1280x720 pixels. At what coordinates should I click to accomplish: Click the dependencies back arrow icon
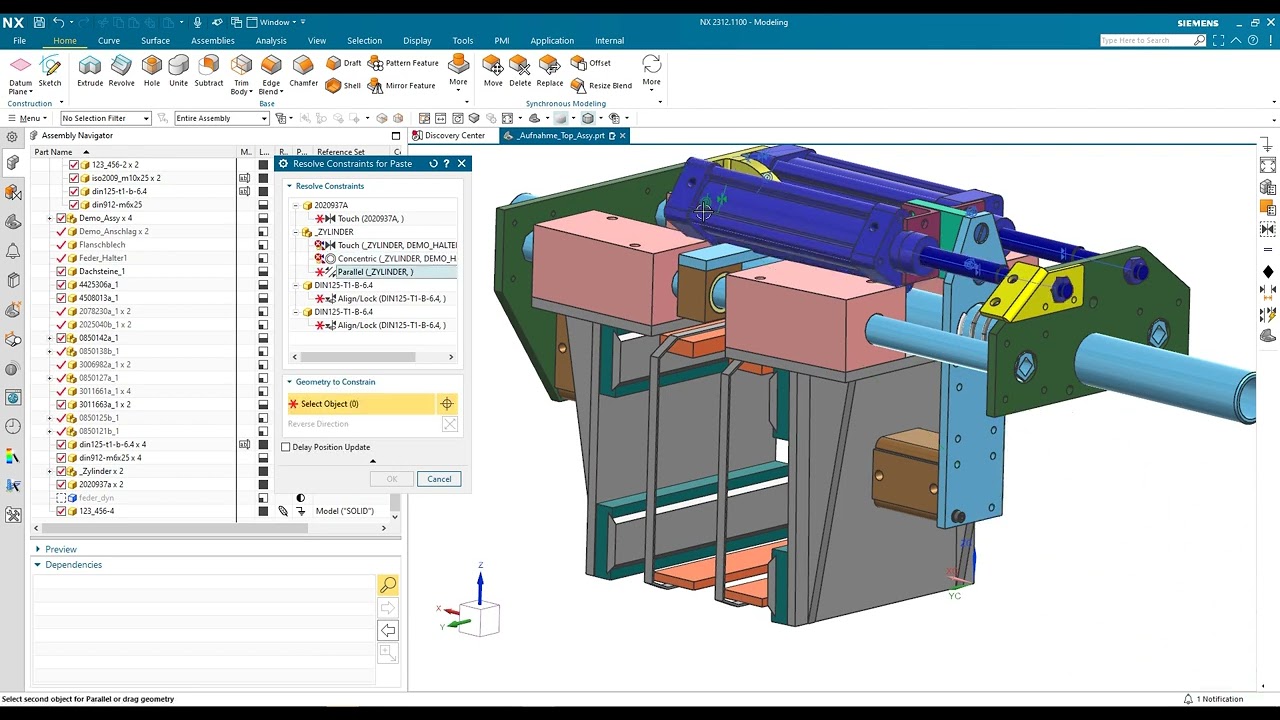click(x=388, y=630)
